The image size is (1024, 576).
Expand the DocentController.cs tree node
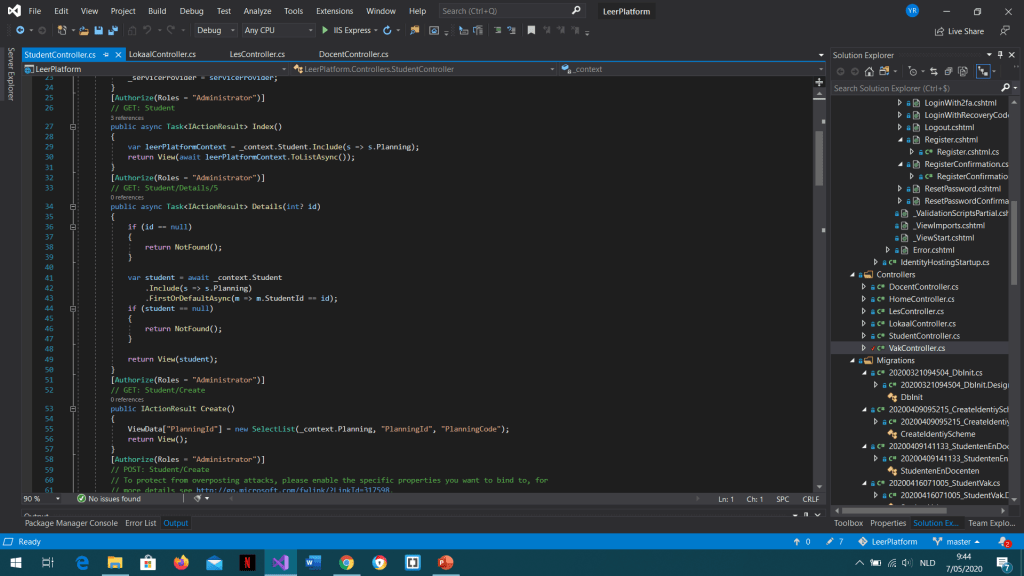(865, 287)
